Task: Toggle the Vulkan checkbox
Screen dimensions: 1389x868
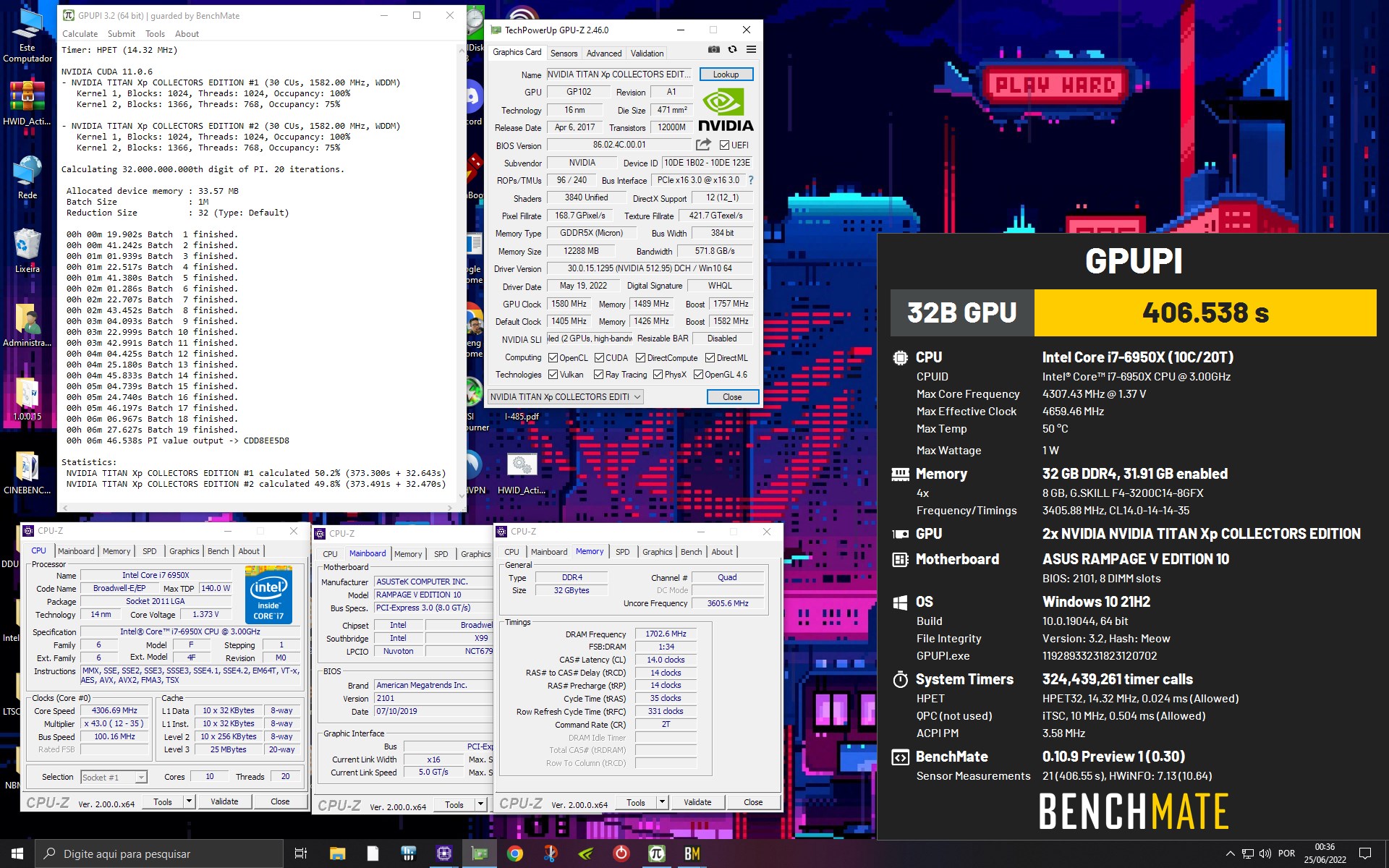Action: 553,375
